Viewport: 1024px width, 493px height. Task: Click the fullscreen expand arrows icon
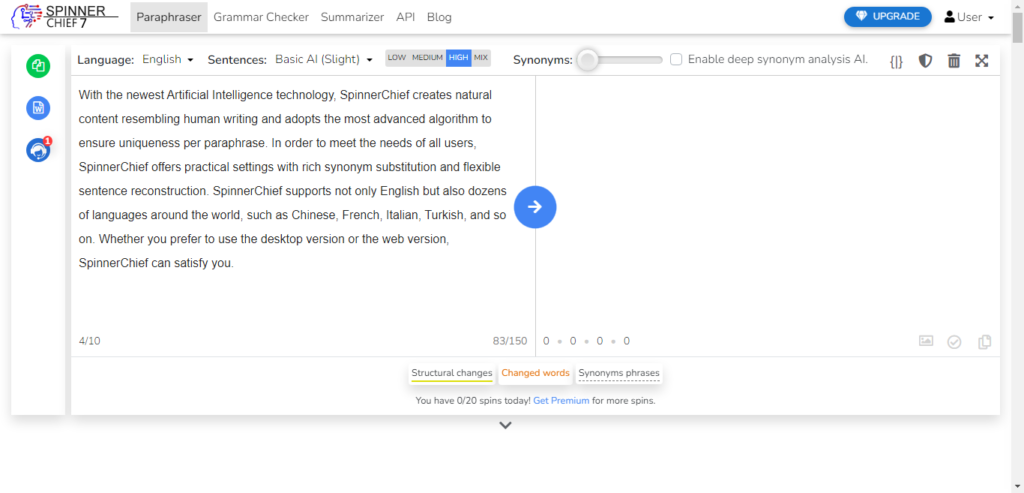982,61
